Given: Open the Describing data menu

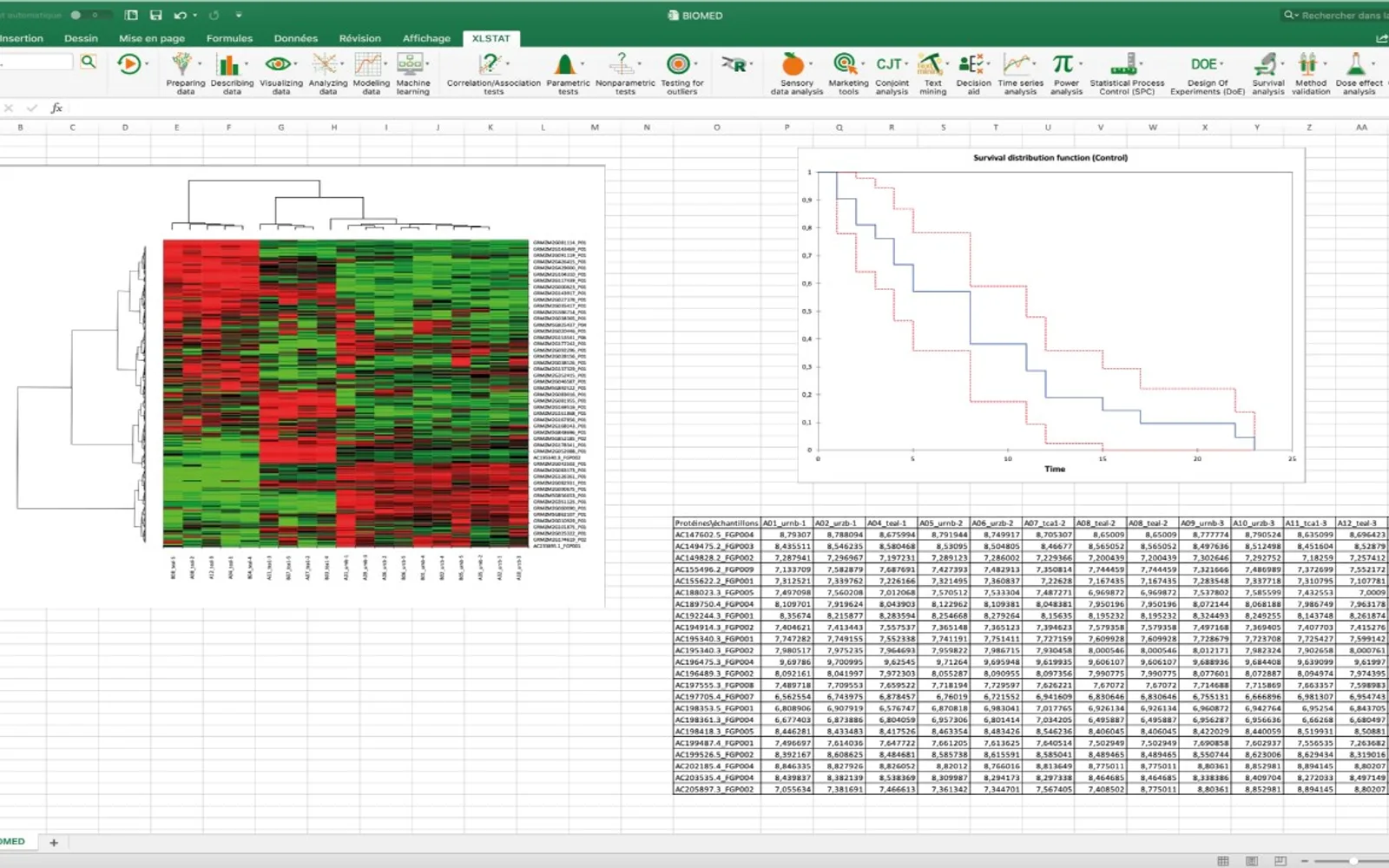Looking at the screenshot, I should tap(232, 73).
